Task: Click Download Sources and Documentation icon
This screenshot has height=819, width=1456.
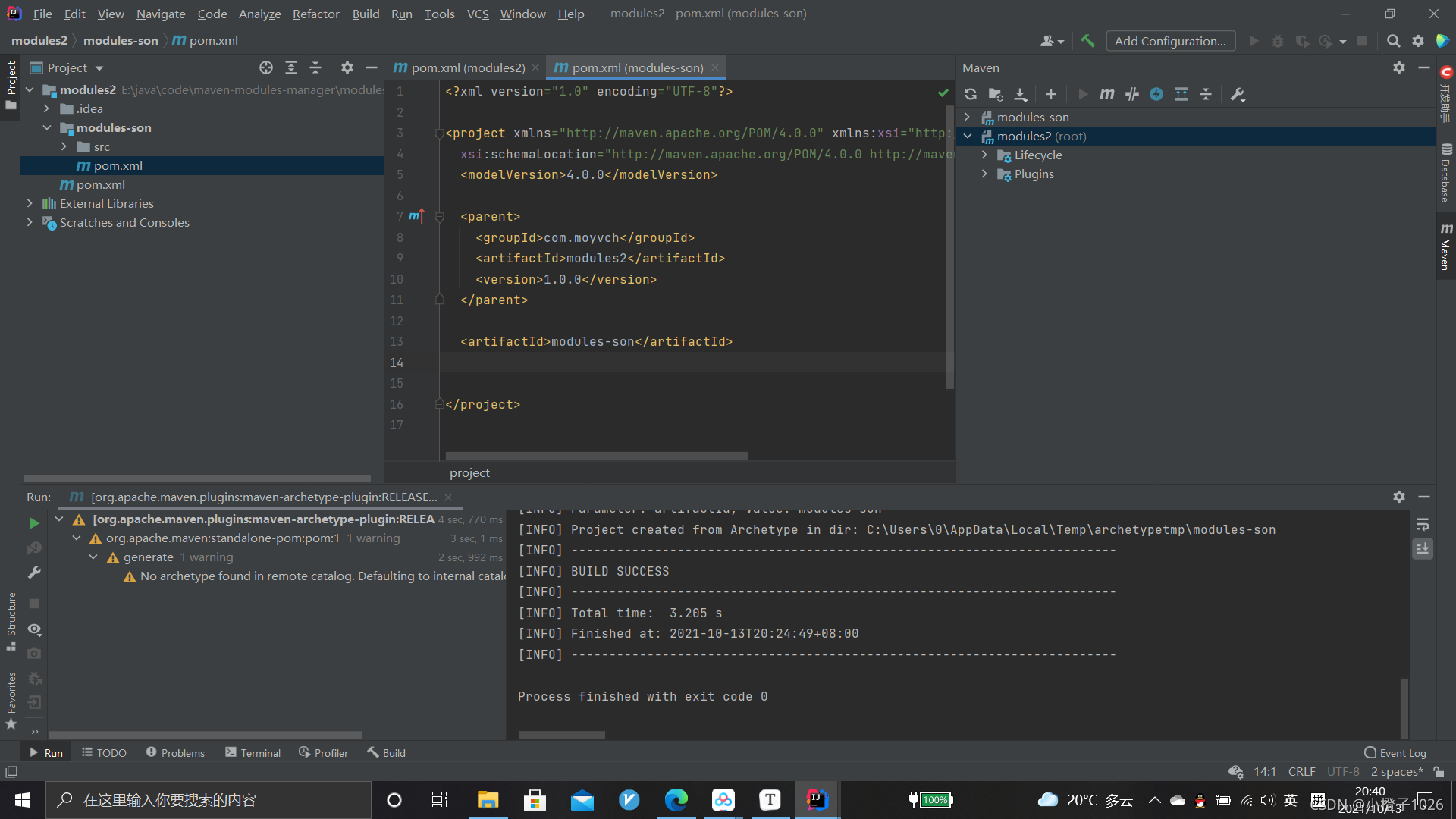Action: coord(1021,94)
